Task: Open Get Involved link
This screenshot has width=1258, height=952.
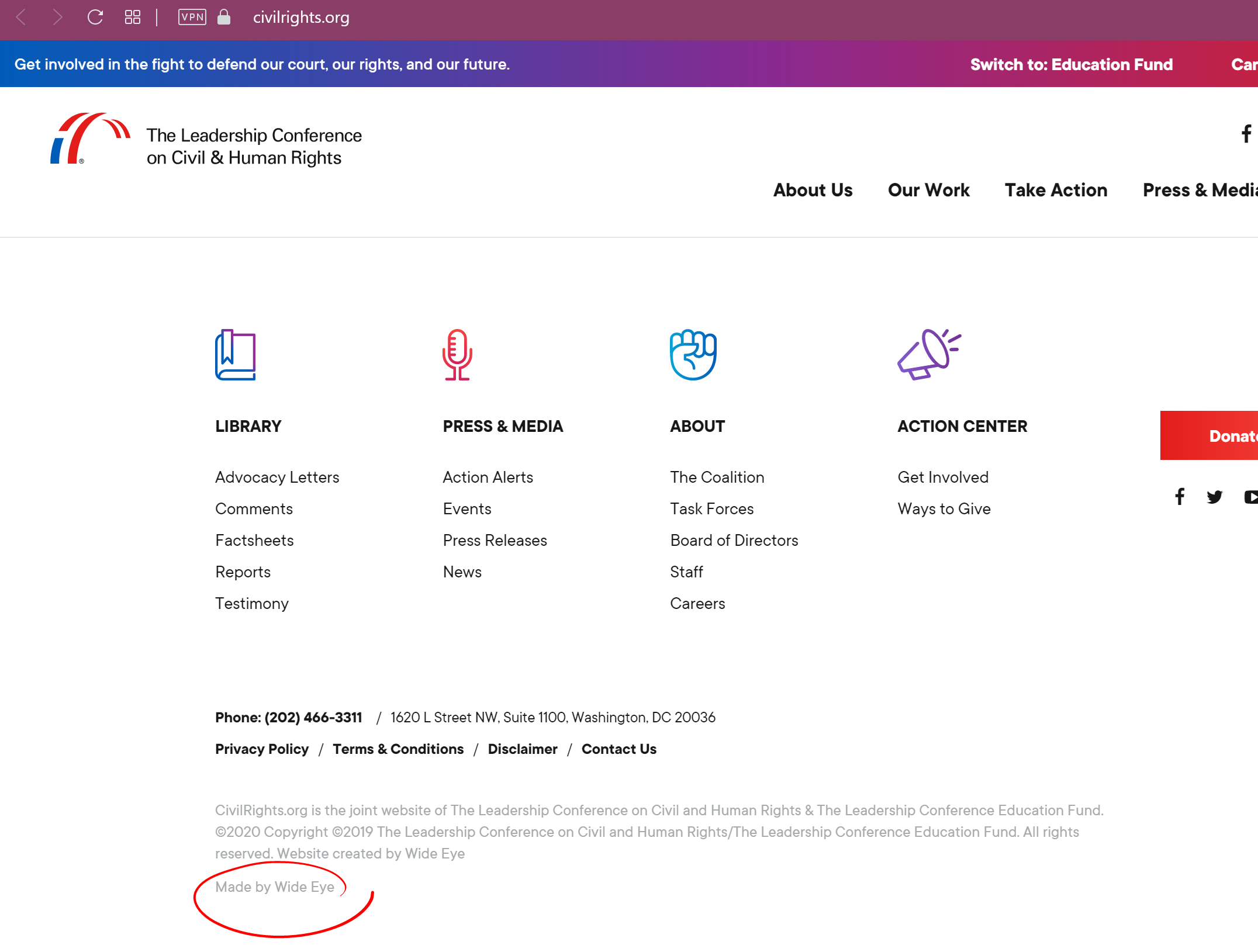Action: [943, 477]
